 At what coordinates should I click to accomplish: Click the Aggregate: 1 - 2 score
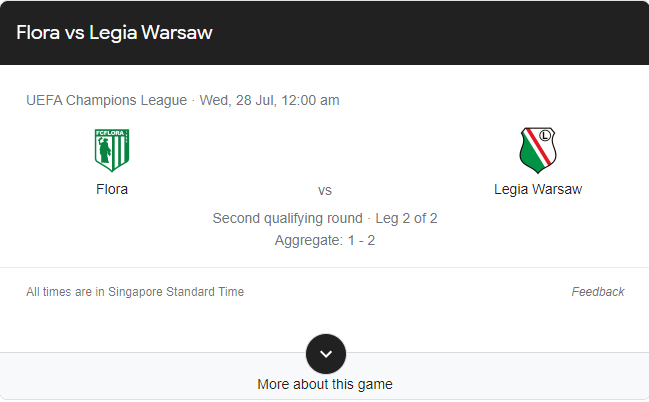pyautogui.click(x=325, y=240)
